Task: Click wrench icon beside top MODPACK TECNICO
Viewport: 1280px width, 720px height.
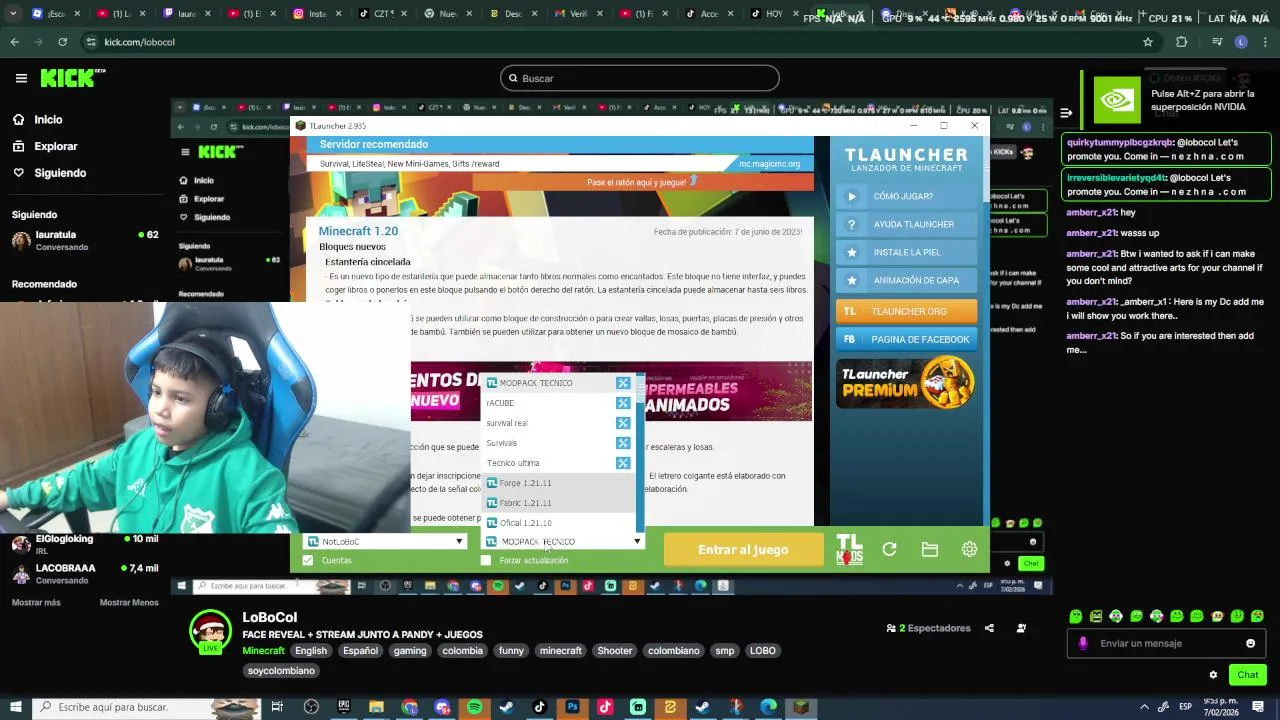Action: (x=623, y=383)
